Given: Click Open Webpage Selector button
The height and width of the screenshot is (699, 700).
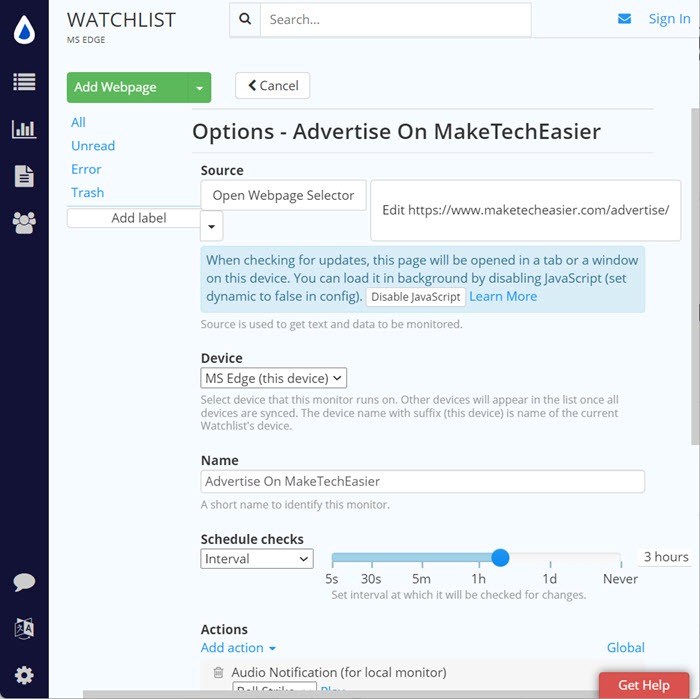Looking at the screenshot, I should point(283,195).
